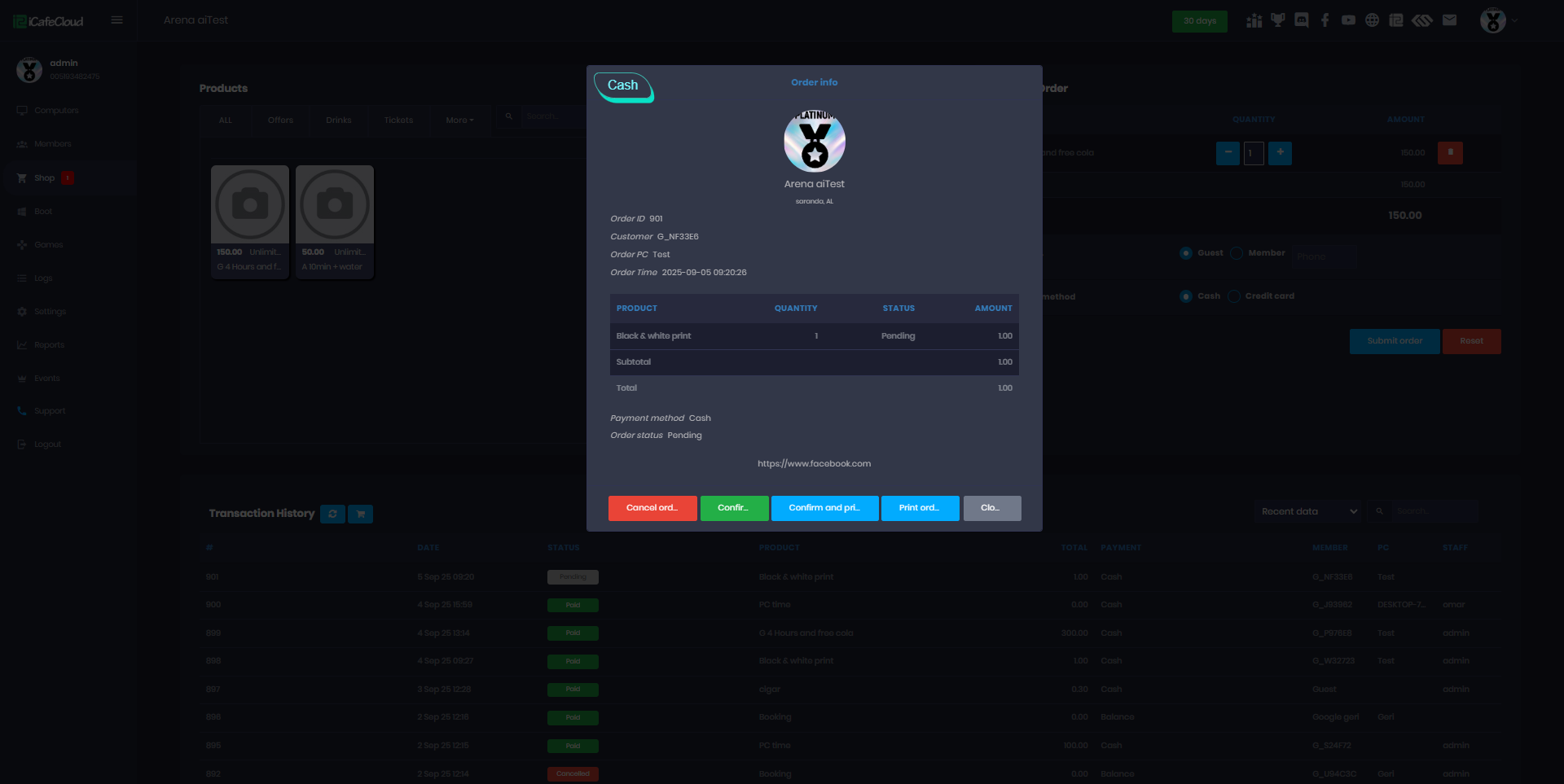Click the transaction search magnifier icon
The width and height of the screenshot is (1564, 784).
[1379, 511]
